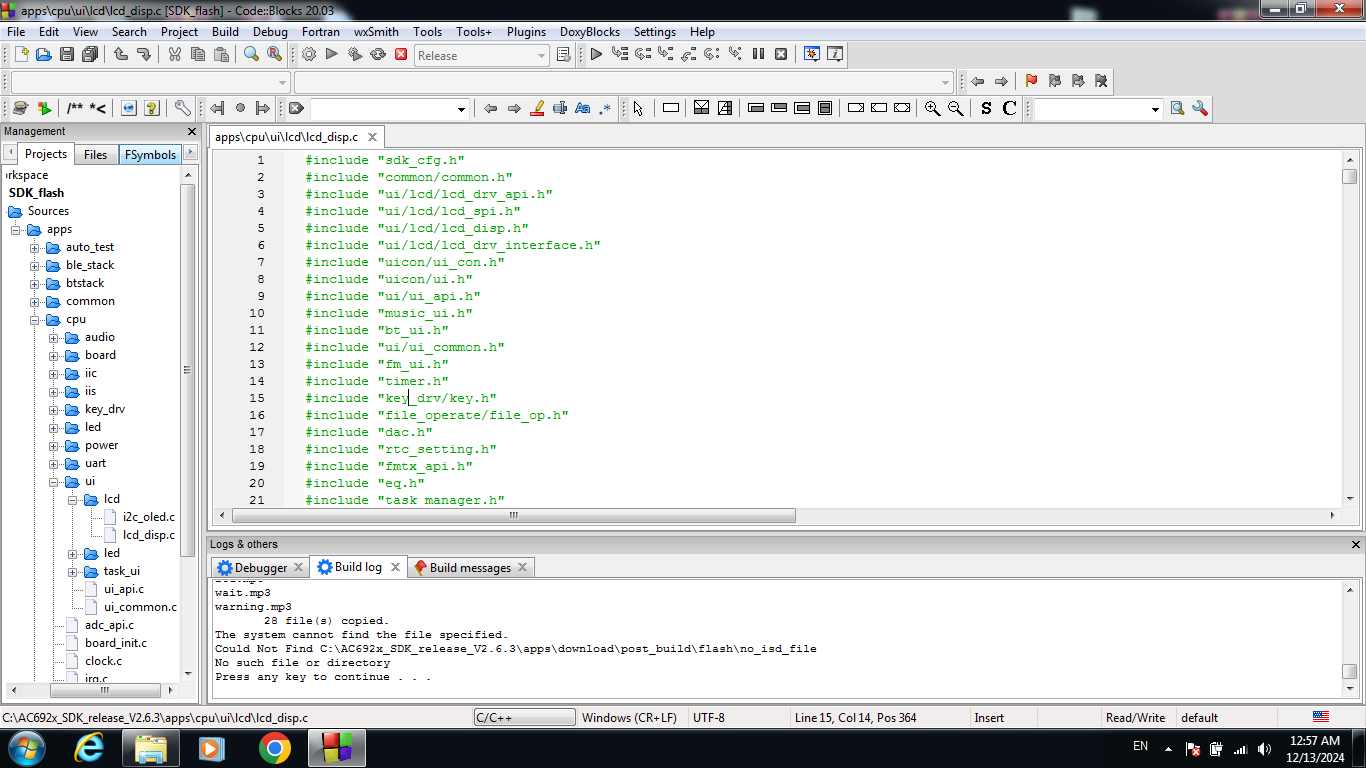The width and height of the screenshot is (1366, 768).
Task: Toggle the S source toggle button
Action: click(986, 108)
